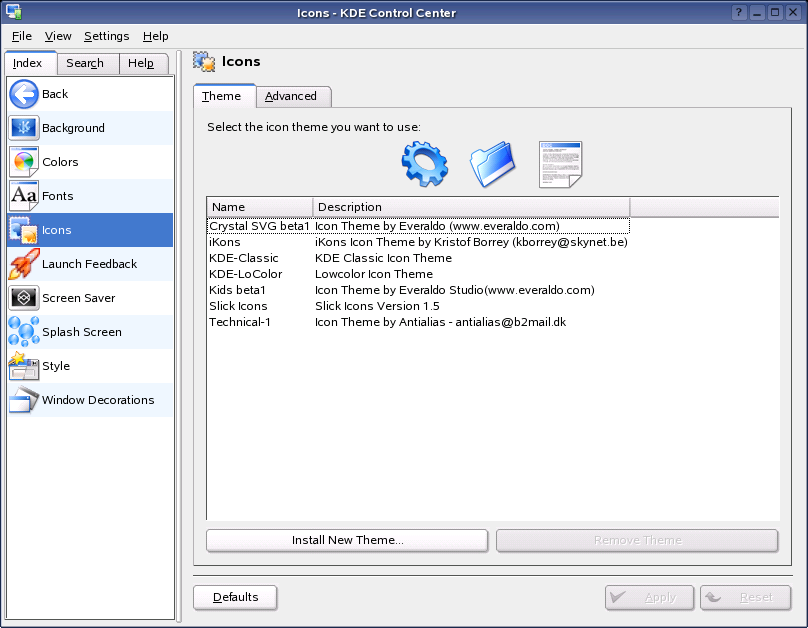Click the 'KDE Classic Icon Theme' description
Viewport: 808px width, 628px height.
383,258
